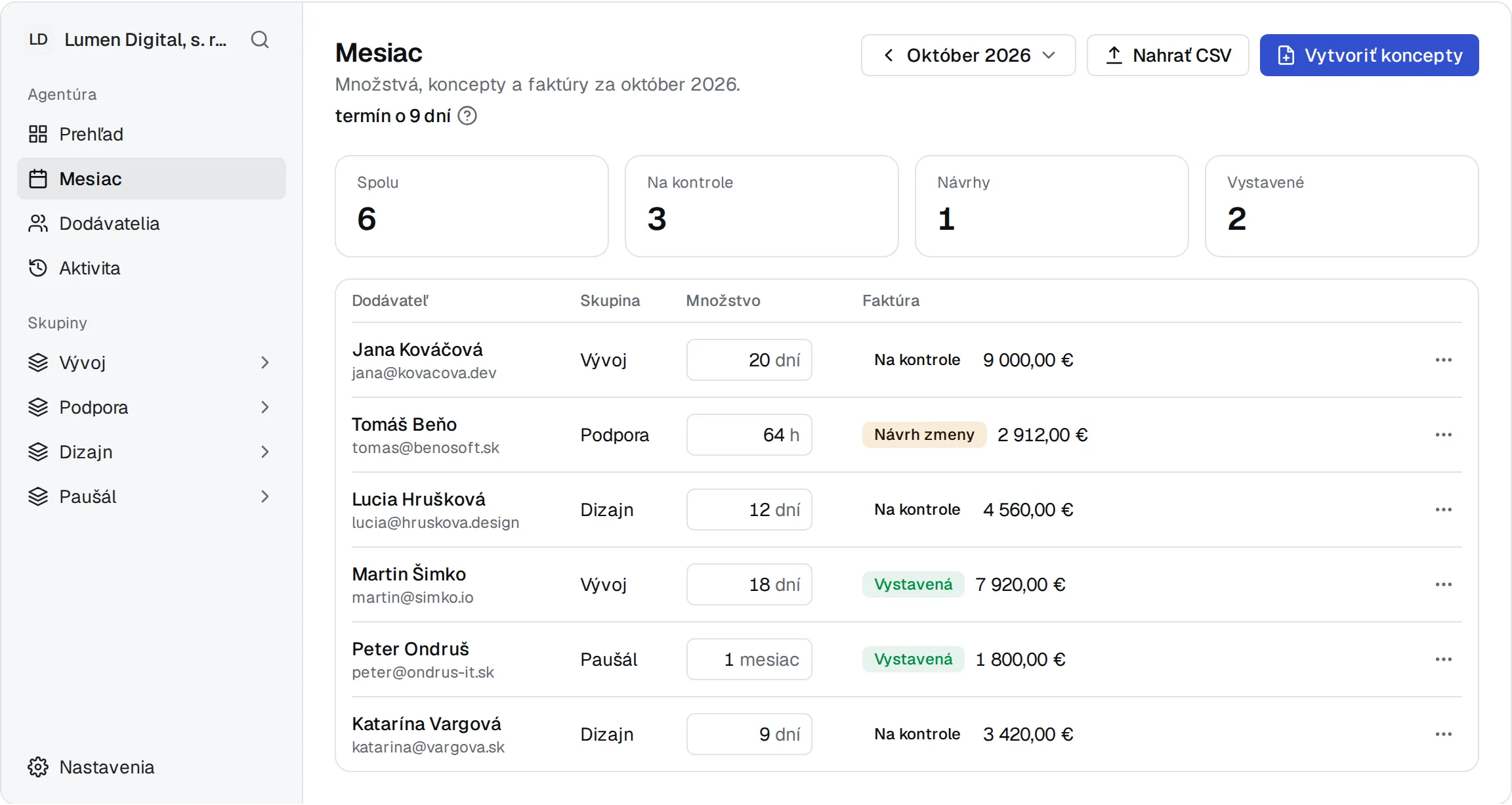Open three-dot menu for Martin Šimko
This screenshot has height=805, width=1512.
coord(1443,584)
